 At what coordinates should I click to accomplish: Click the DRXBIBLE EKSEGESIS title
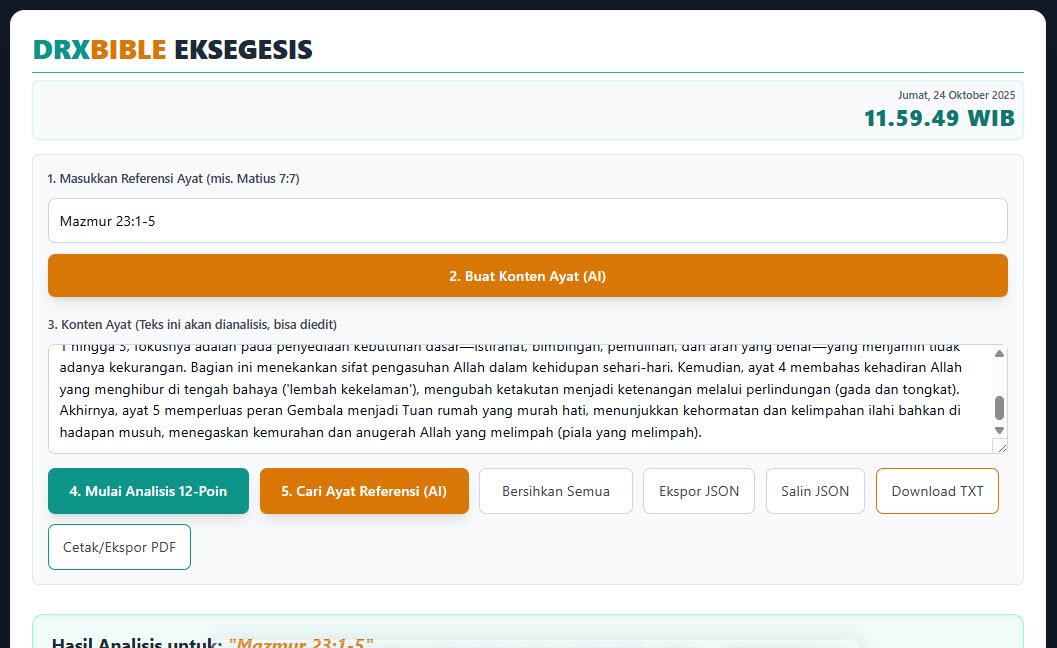point(173,49)
